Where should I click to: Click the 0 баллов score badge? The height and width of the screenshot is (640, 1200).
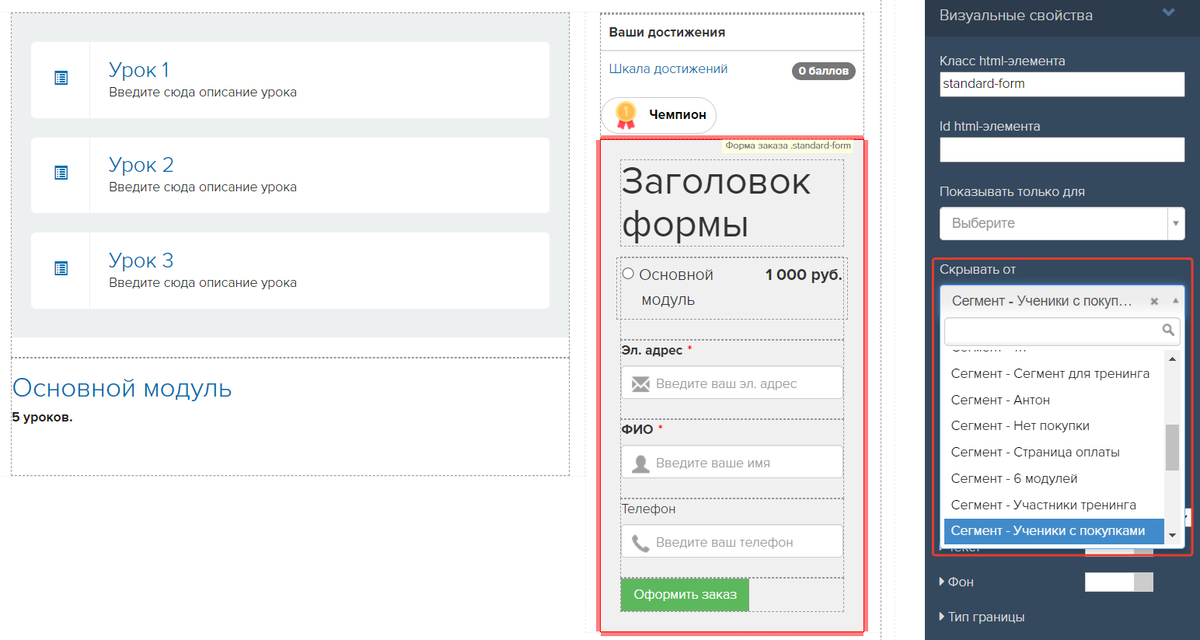point(824,71)
